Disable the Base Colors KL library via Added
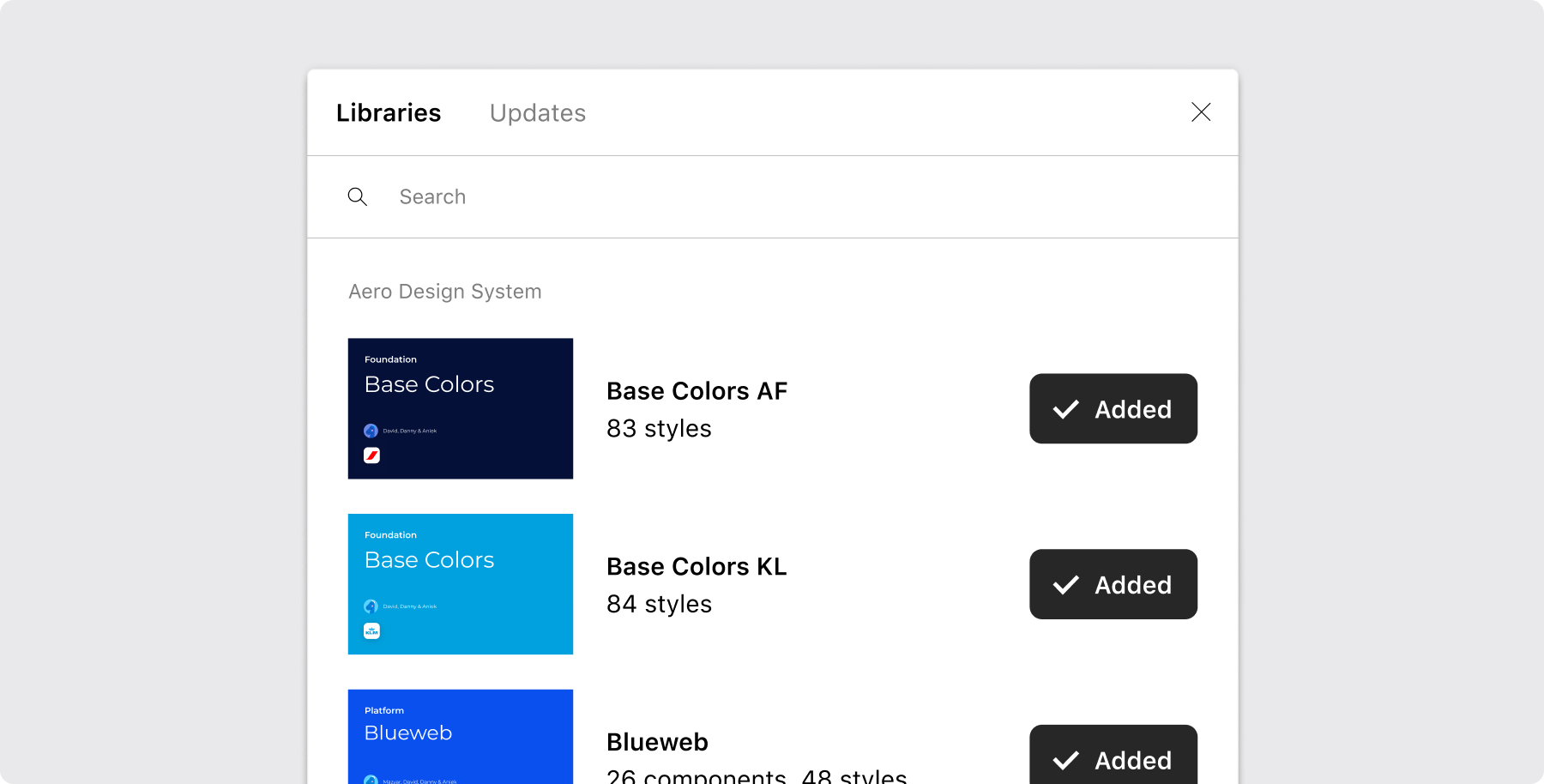Image resolution: width=1544 pixels, height=784 pixels. pos(1113,584)
